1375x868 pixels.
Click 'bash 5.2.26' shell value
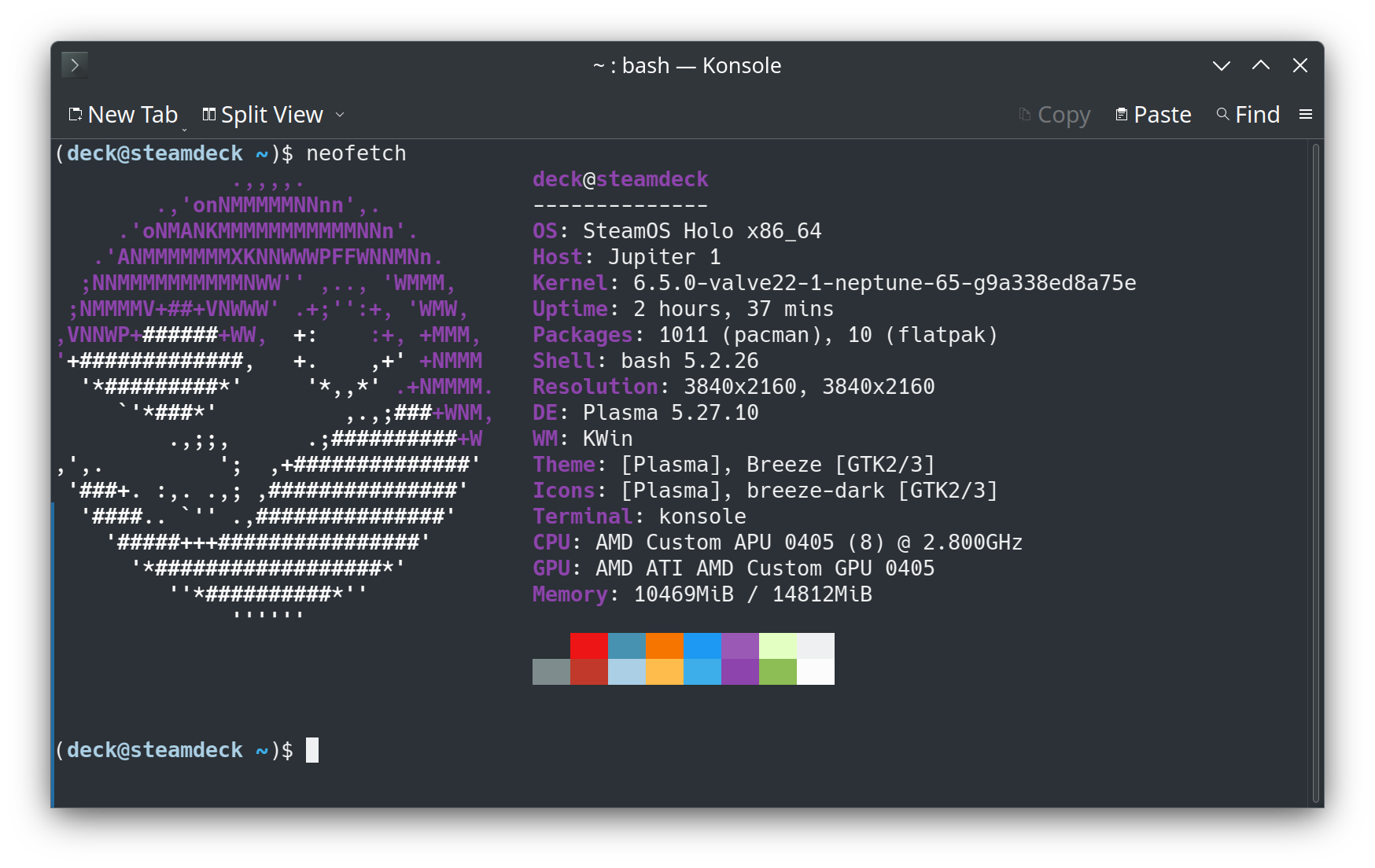pyautogui.click(x=690, y=361)
